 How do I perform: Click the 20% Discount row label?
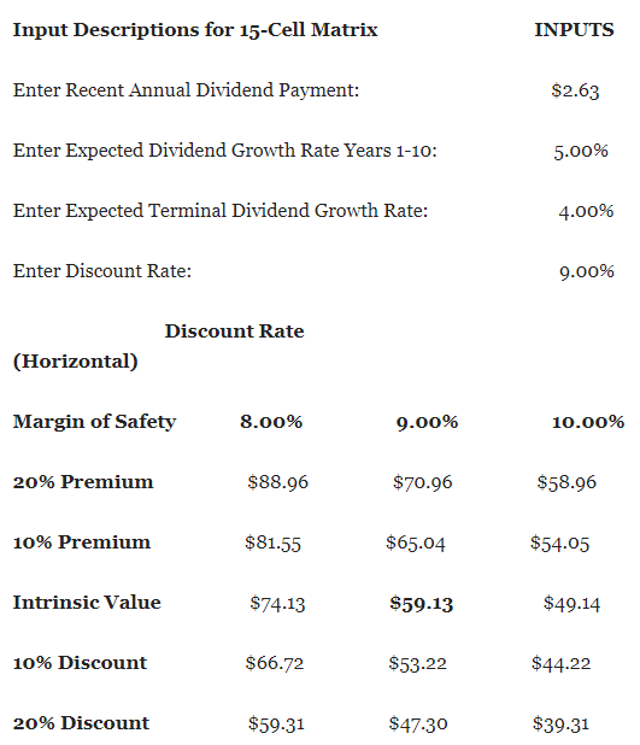pyautogui.click(x=81, y=723)
